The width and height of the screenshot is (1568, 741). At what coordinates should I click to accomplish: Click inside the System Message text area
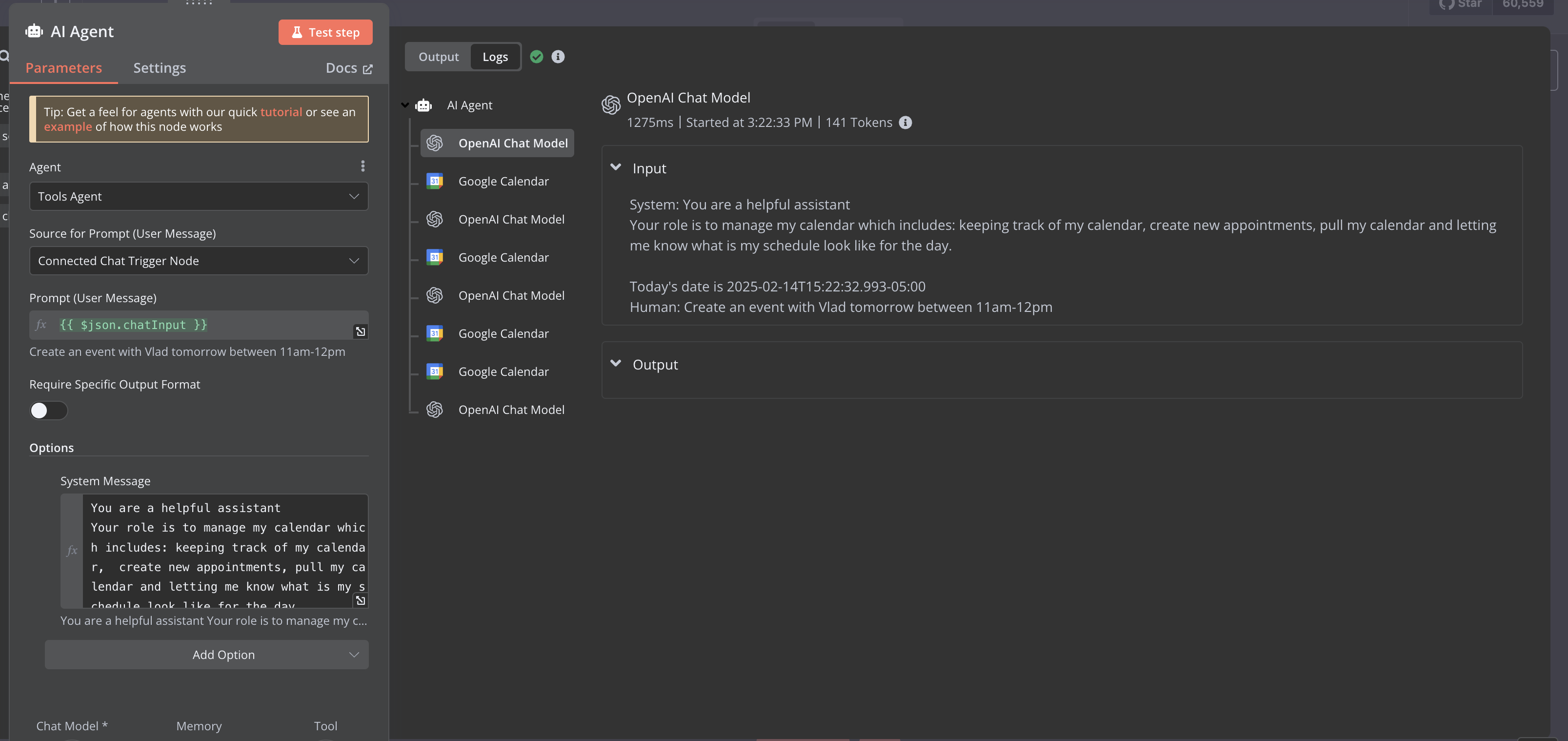225,551
